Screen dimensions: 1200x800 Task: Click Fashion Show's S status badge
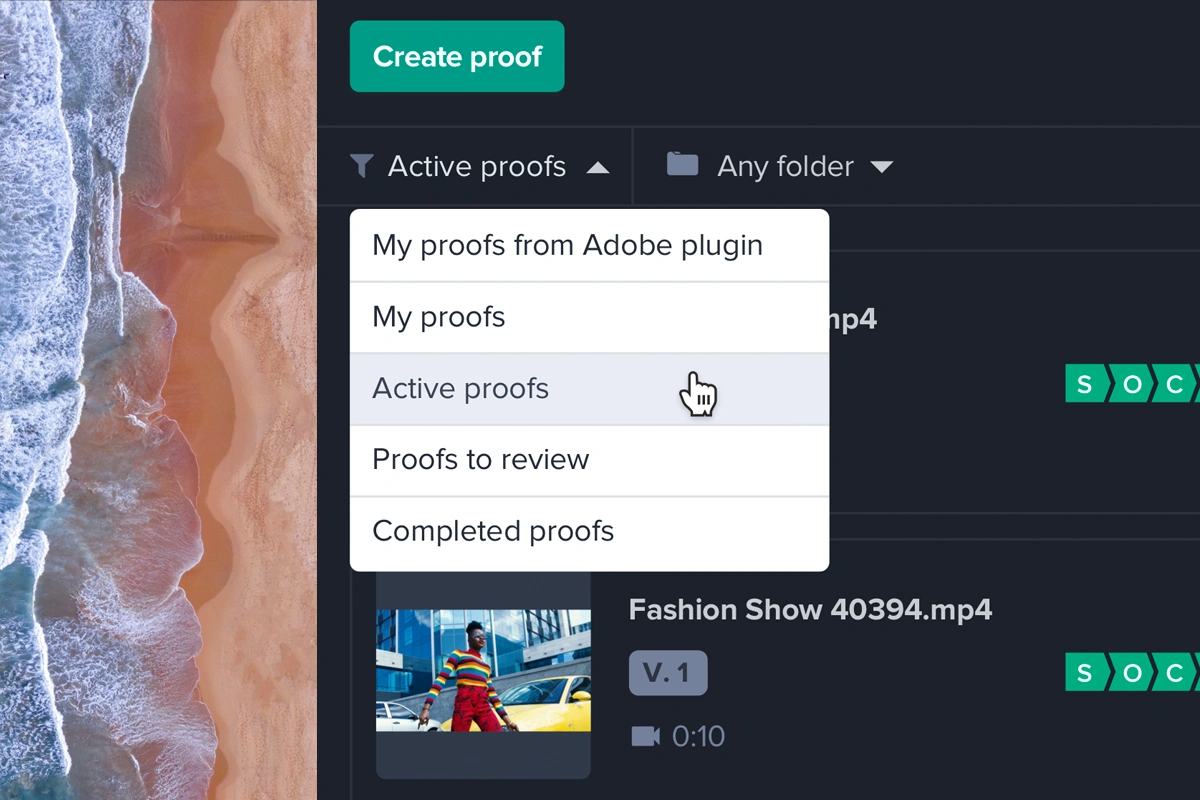(x=1084, y=672)
